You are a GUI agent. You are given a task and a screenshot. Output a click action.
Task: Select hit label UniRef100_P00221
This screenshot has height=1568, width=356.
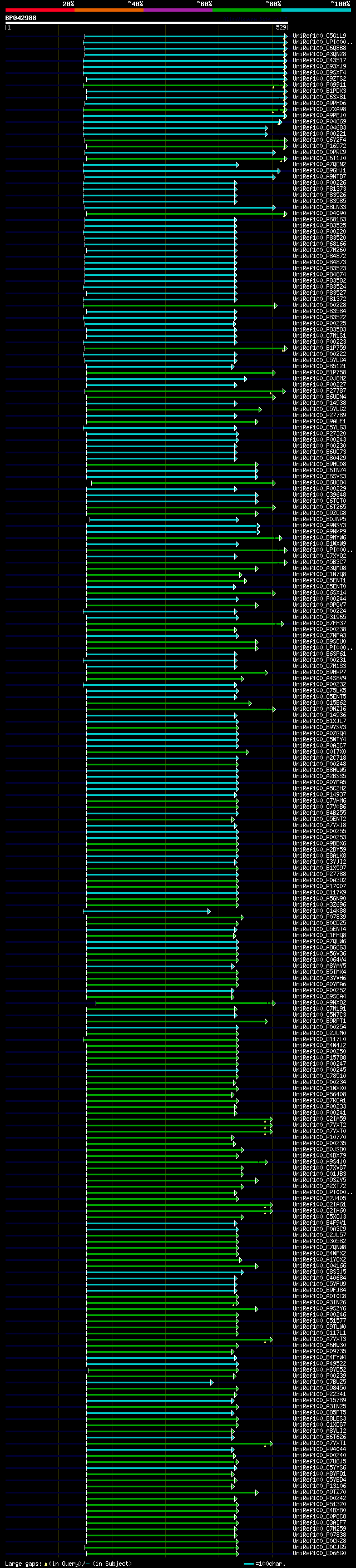point(319,133)
